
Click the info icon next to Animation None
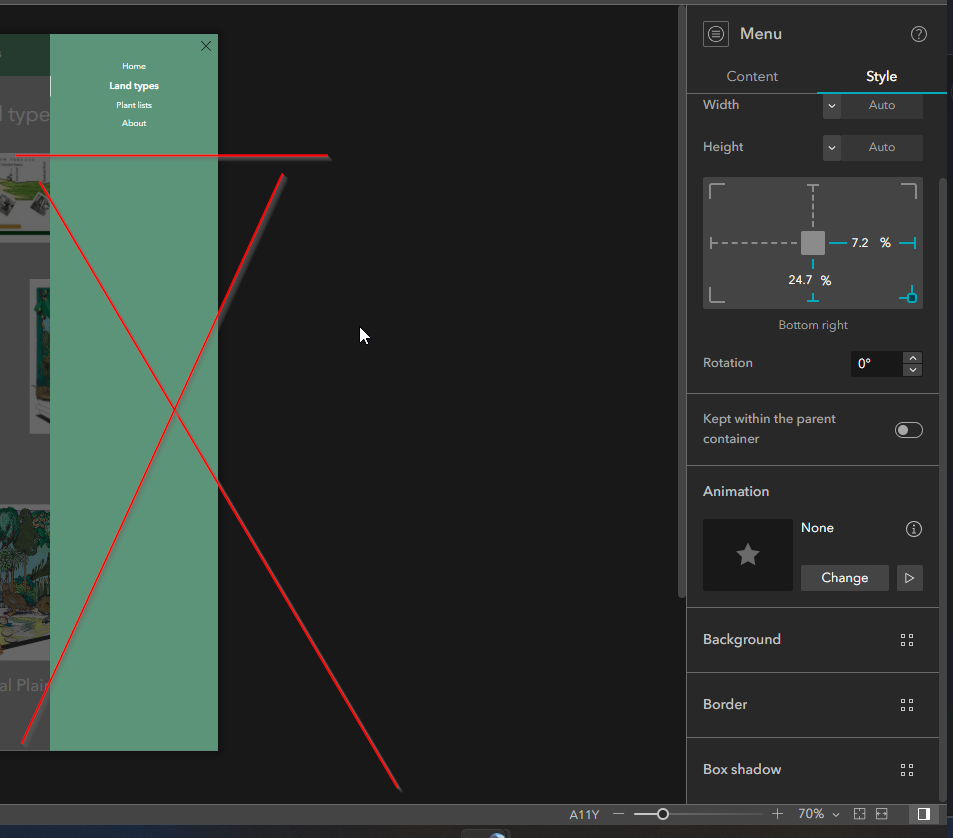point(913,529)
